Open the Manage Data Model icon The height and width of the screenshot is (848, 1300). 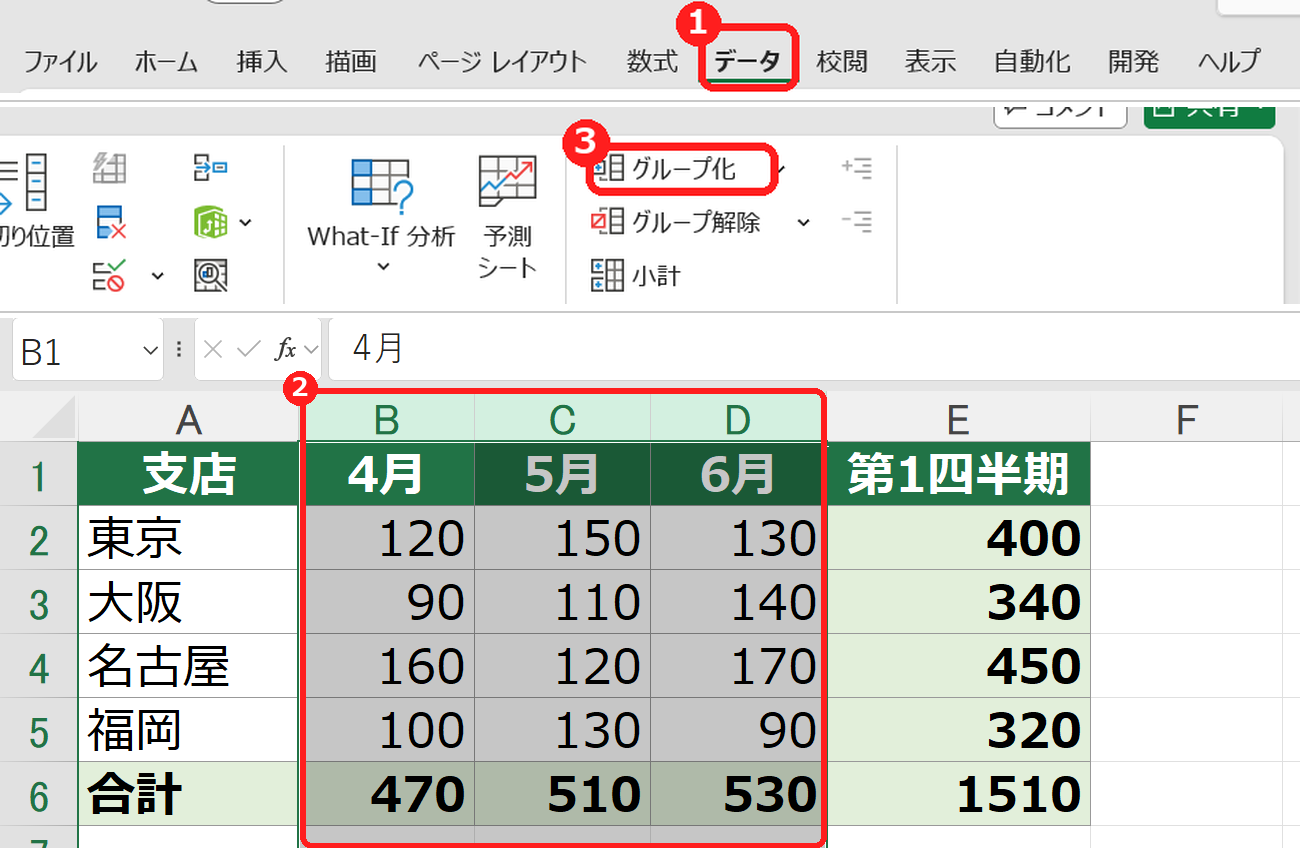(210, 274)
